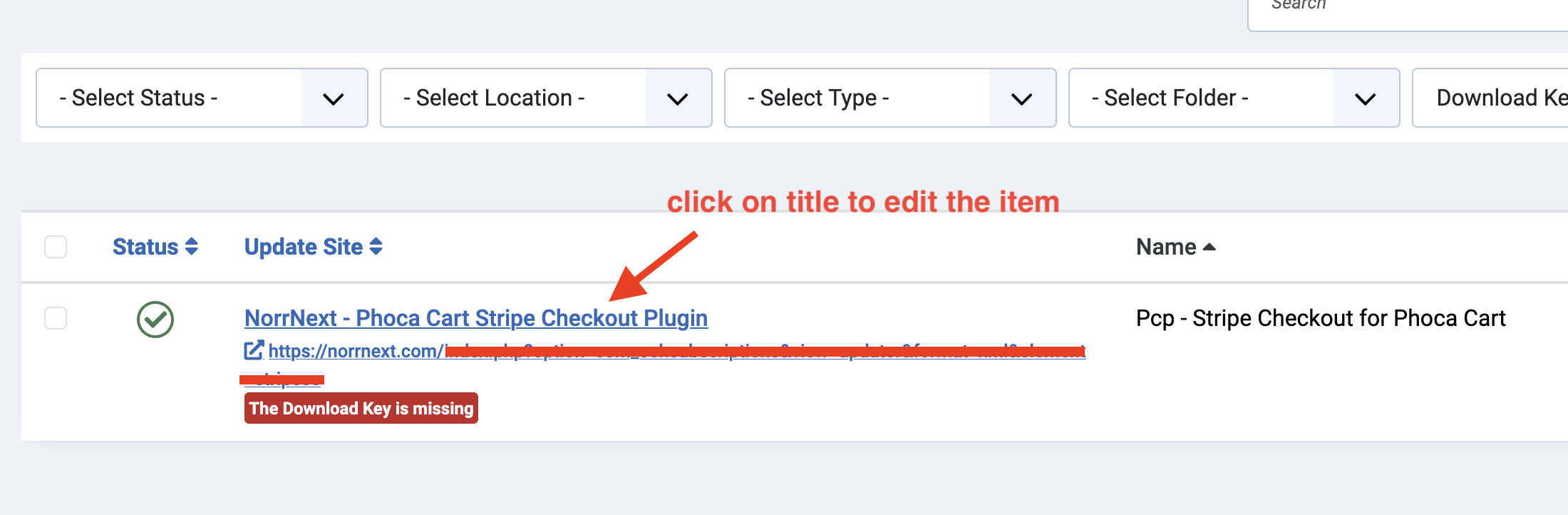This screenshot has height=515, width=1568.
Task: Click the Update Site sort arrows icon
Action: coord(376,247)
